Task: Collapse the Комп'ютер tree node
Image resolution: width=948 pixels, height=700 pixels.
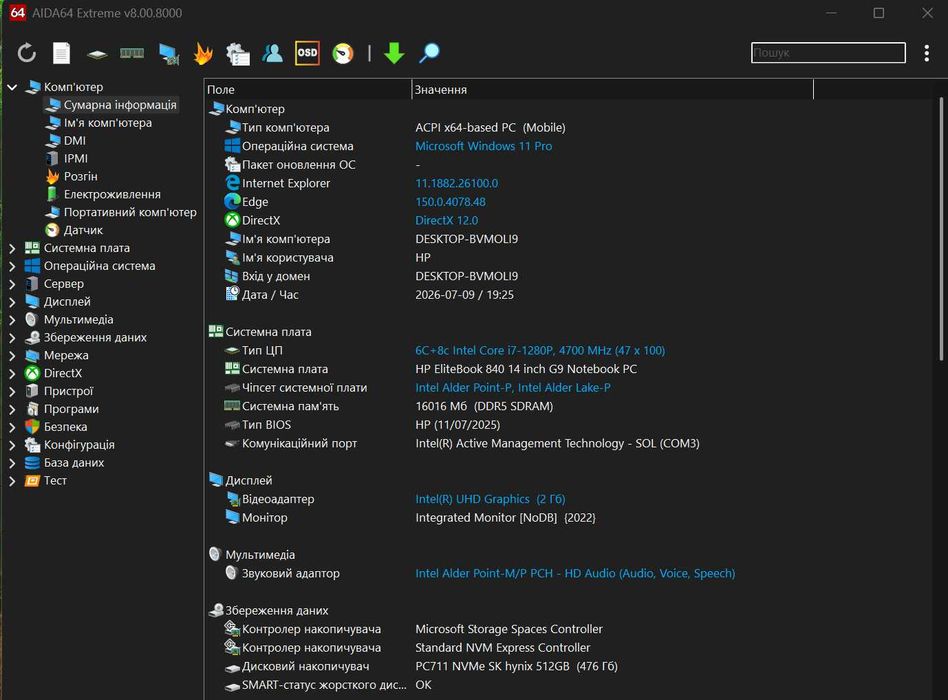Action: click(12, 87)
